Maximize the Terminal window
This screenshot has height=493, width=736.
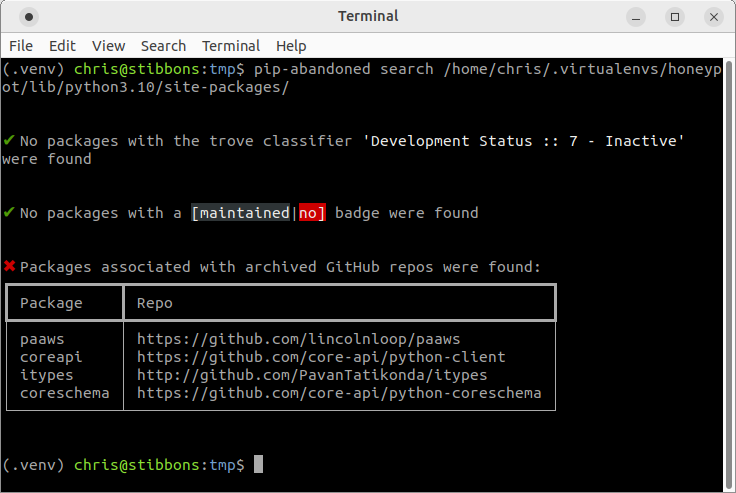pos(675,16)
